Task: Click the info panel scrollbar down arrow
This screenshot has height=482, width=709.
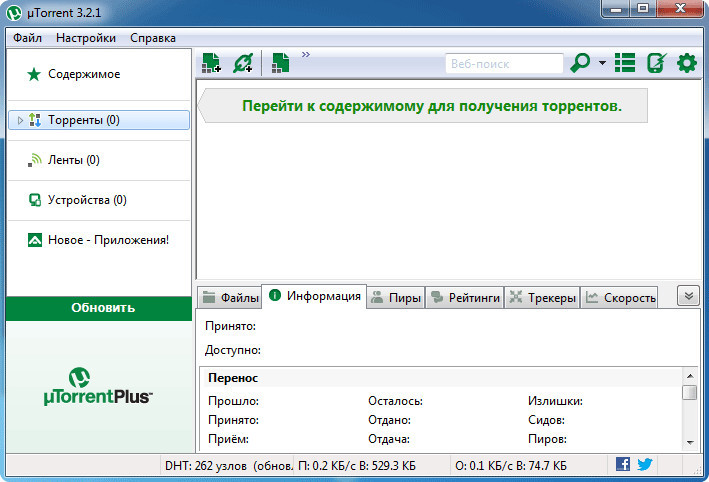Action: (x=690, y=443)
